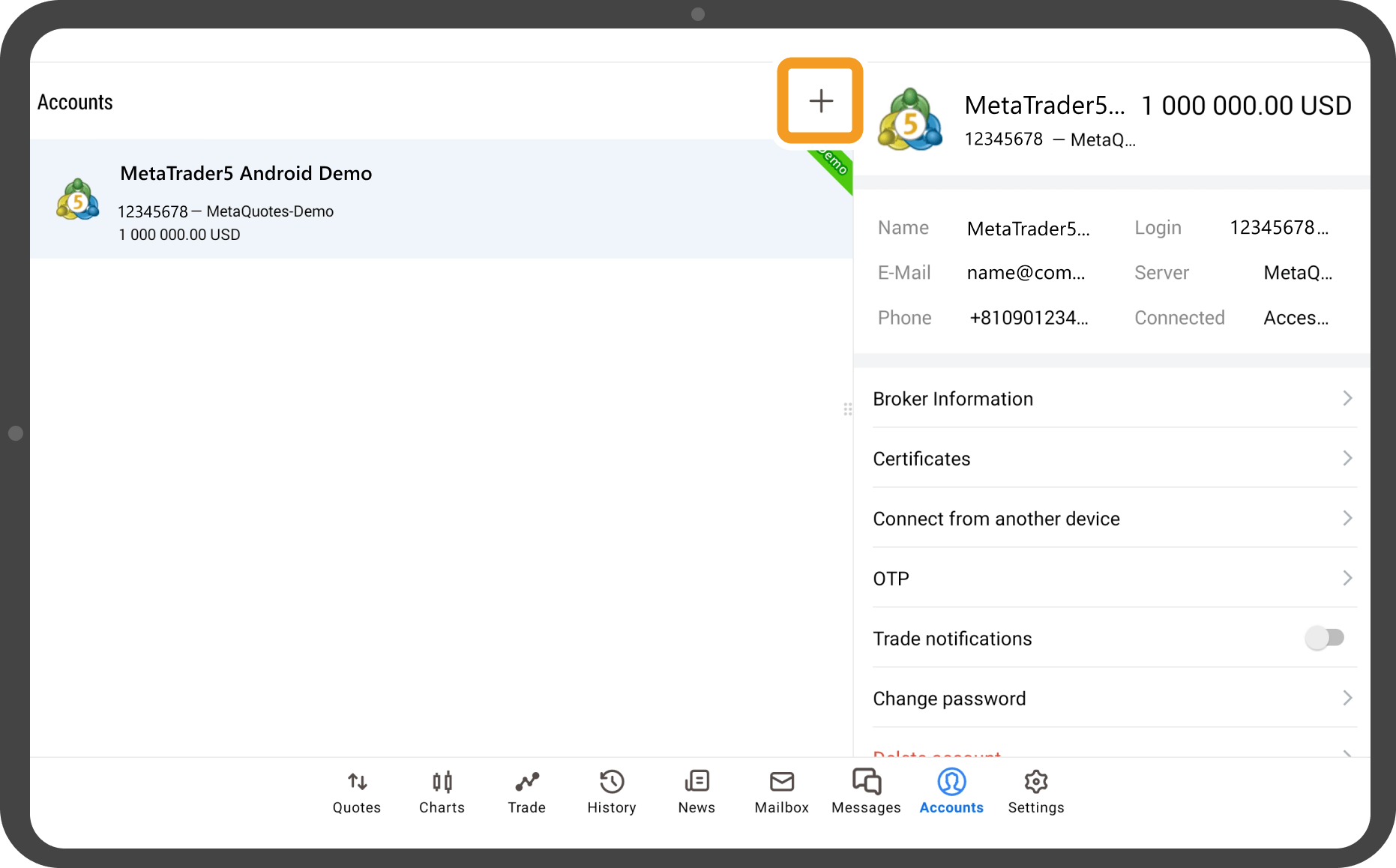Expand the OTP chevron
This screenshot has height=868, width=1396.
1347,578
